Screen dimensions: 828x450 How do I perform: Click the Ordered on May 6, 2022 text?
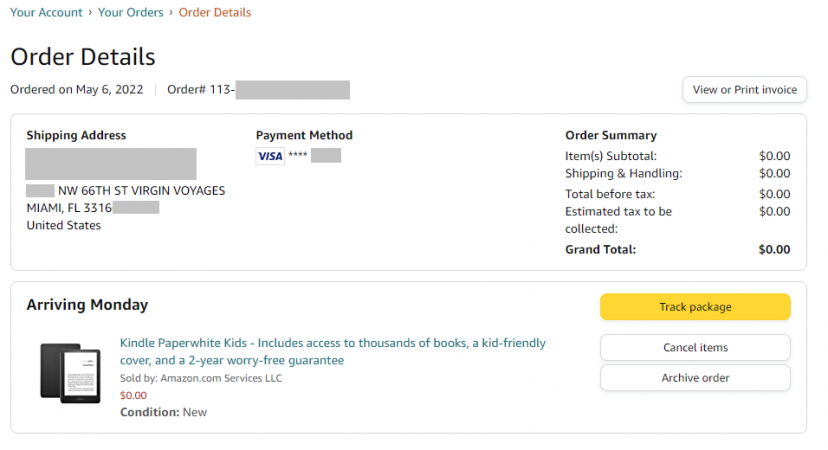(x=77, y=90)
